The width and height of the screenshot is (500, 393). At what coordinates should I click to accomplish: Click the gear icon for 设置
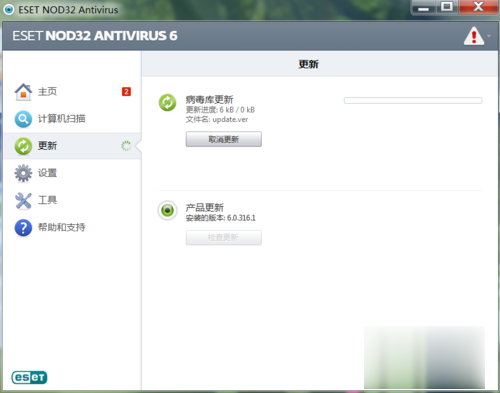[23, 173]
